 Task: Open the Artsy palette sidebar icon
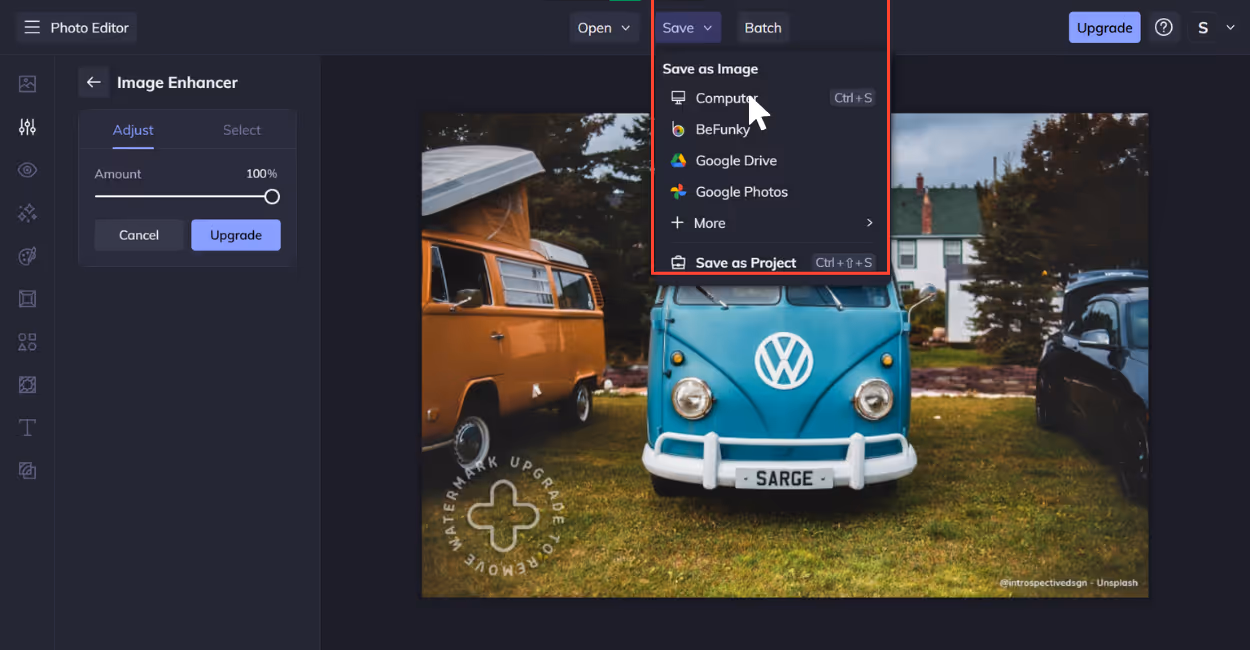point(27,256)
